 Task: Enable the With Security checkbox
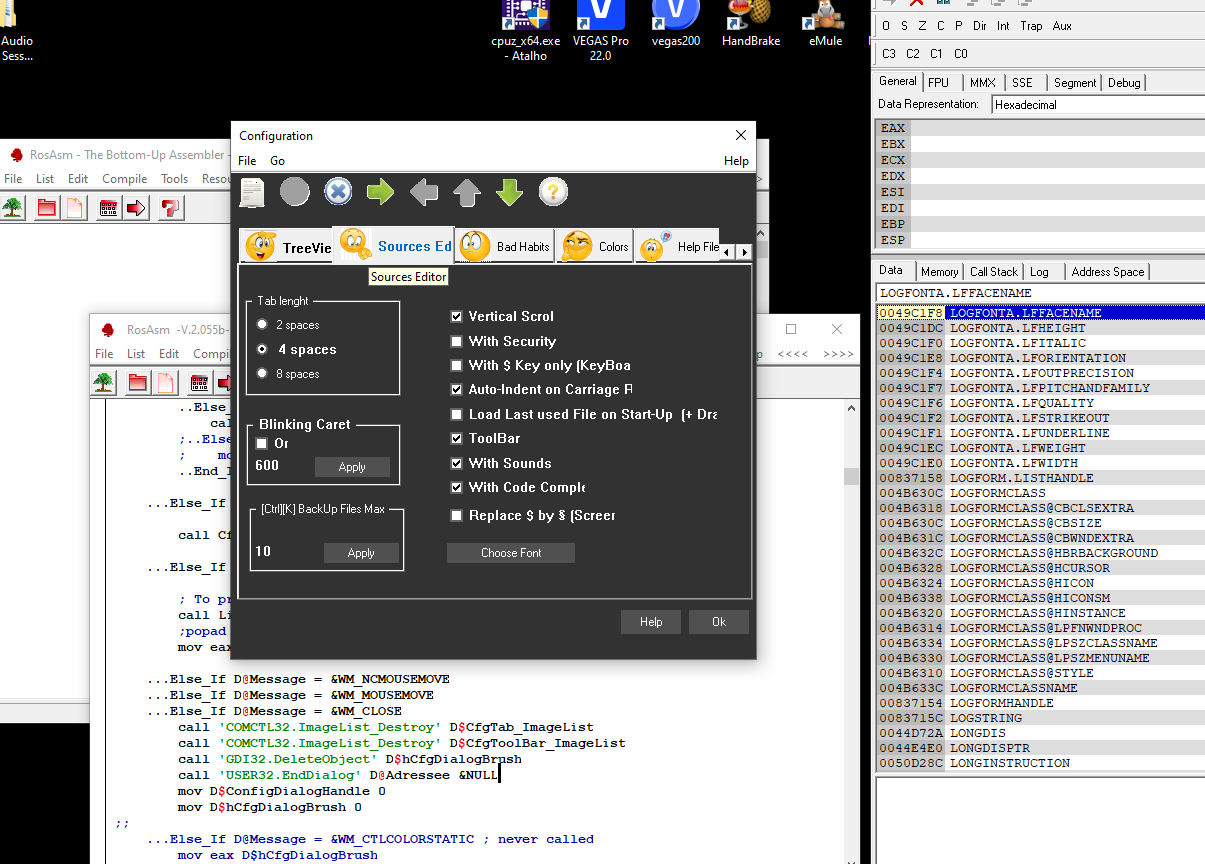[457, 341]
